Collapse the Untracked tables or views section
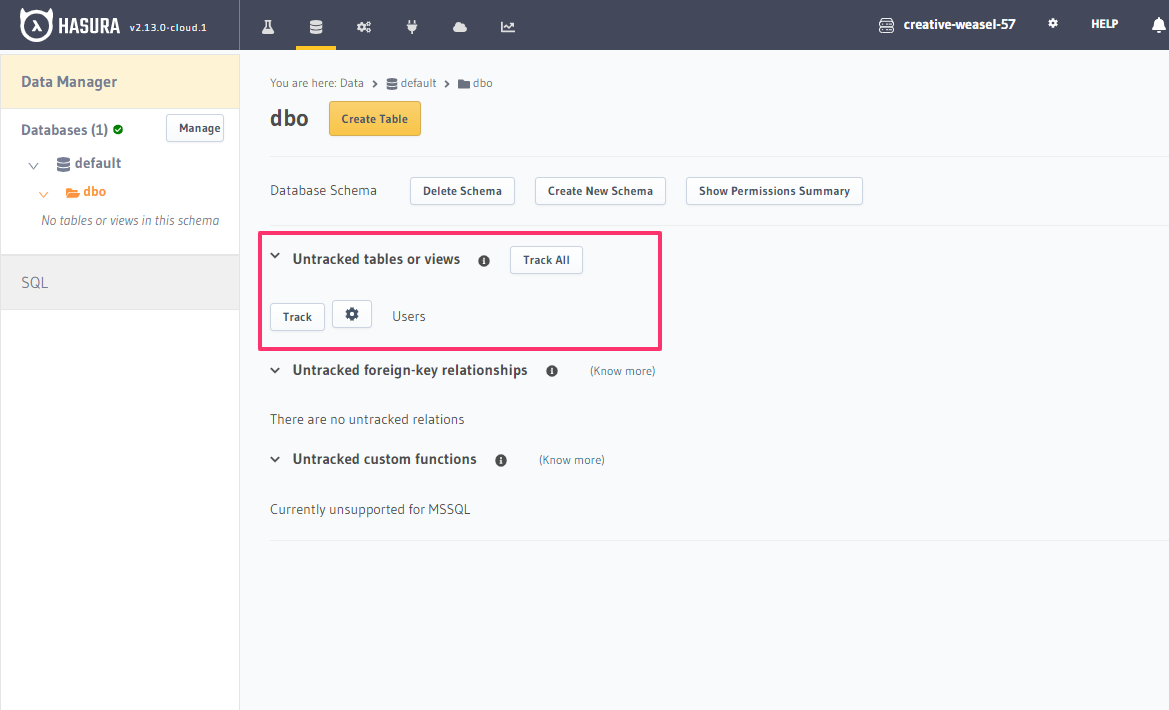 click(x=275, y=258)
